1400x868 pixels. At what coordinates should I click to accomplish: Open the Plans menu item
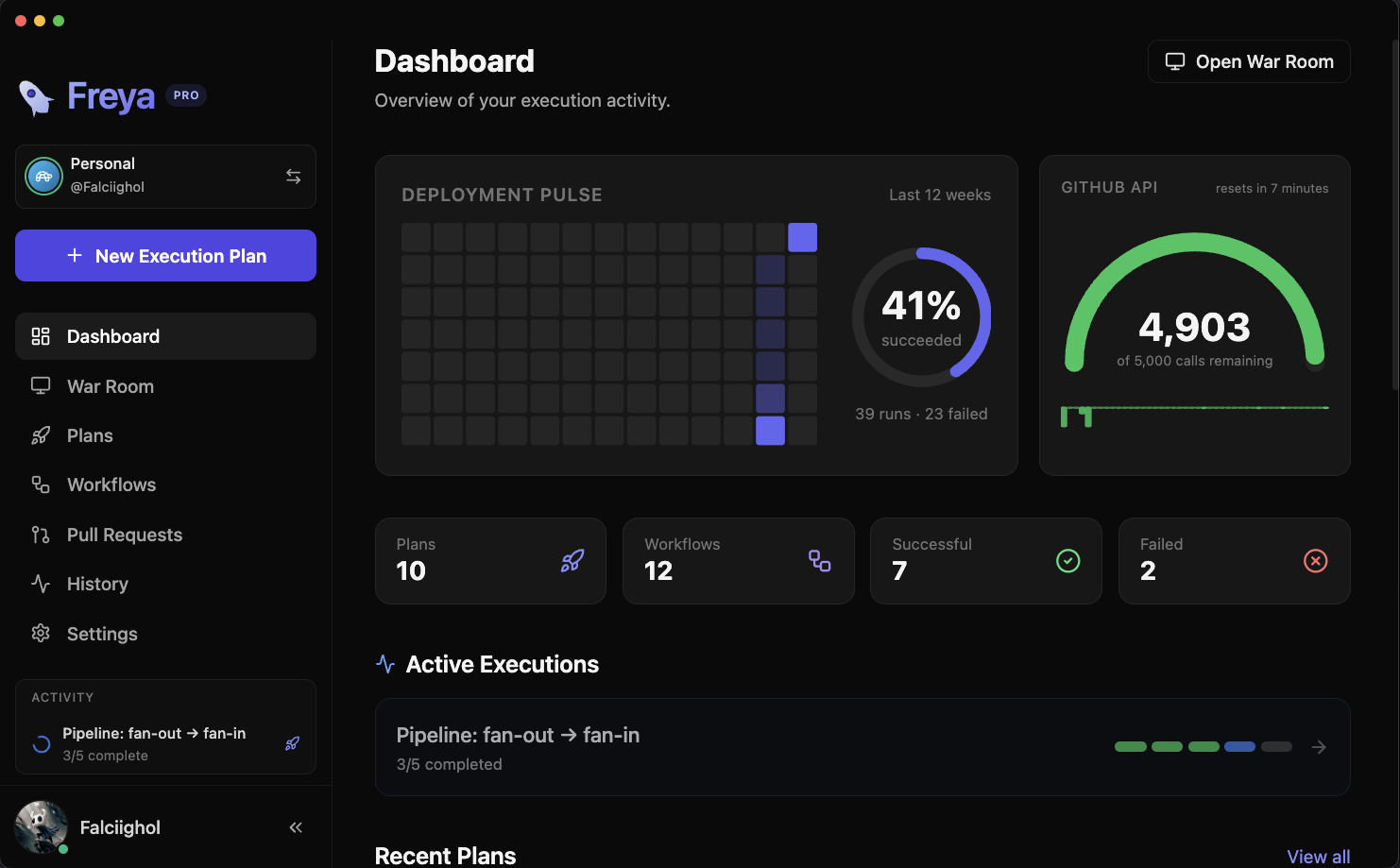point(165,435)
